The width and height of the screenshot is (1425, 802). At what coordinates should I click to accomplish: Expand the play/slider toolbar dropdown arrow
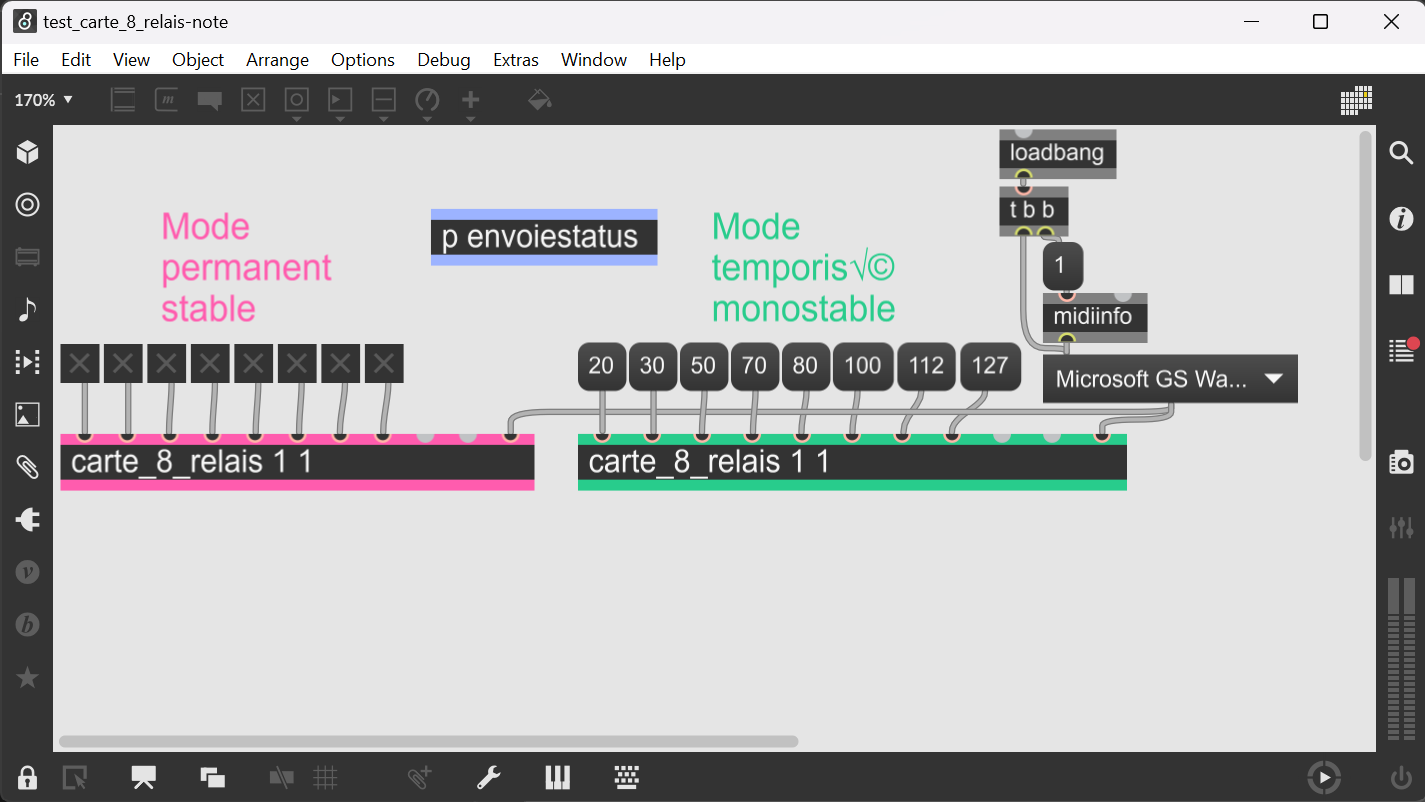click(x=340, y=119)
